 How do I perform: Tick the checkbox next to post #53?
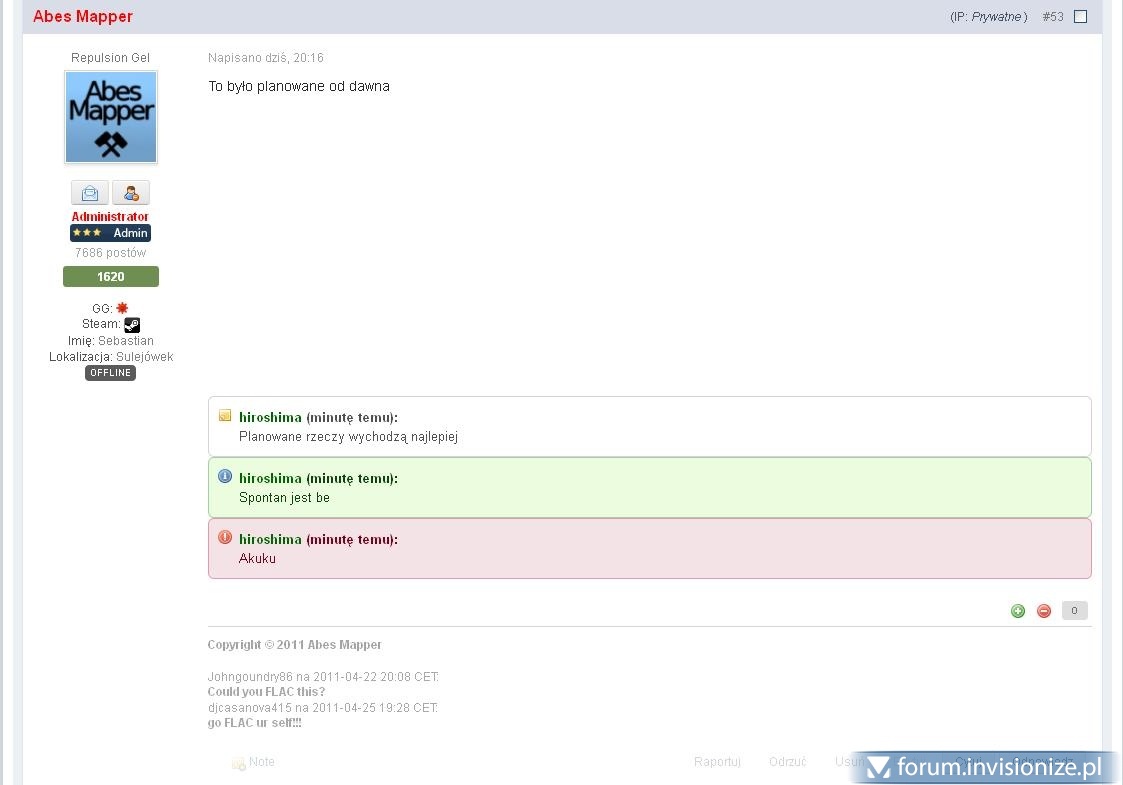[1080, 17]
